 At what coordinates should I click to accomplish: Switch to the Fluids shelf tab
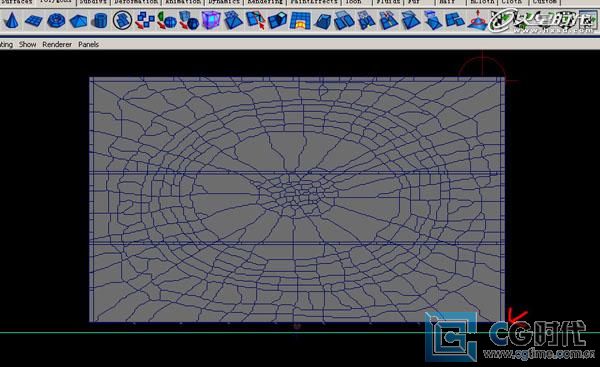coord(388,2)
